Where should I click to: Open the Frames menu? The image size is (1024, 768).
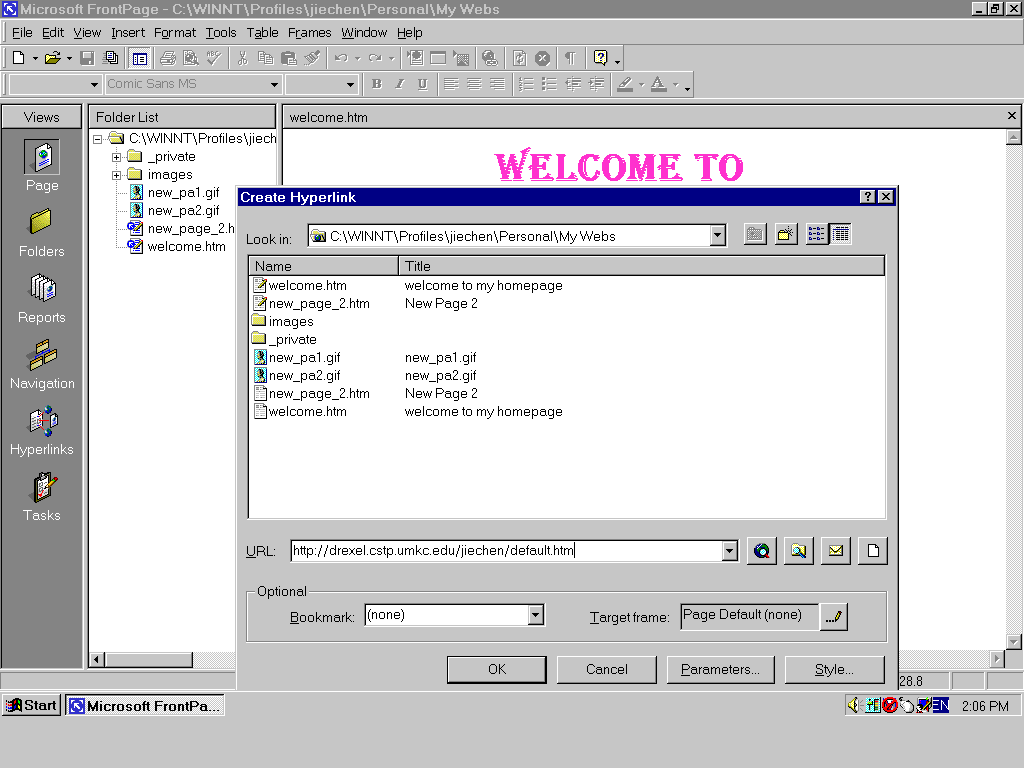309,33
